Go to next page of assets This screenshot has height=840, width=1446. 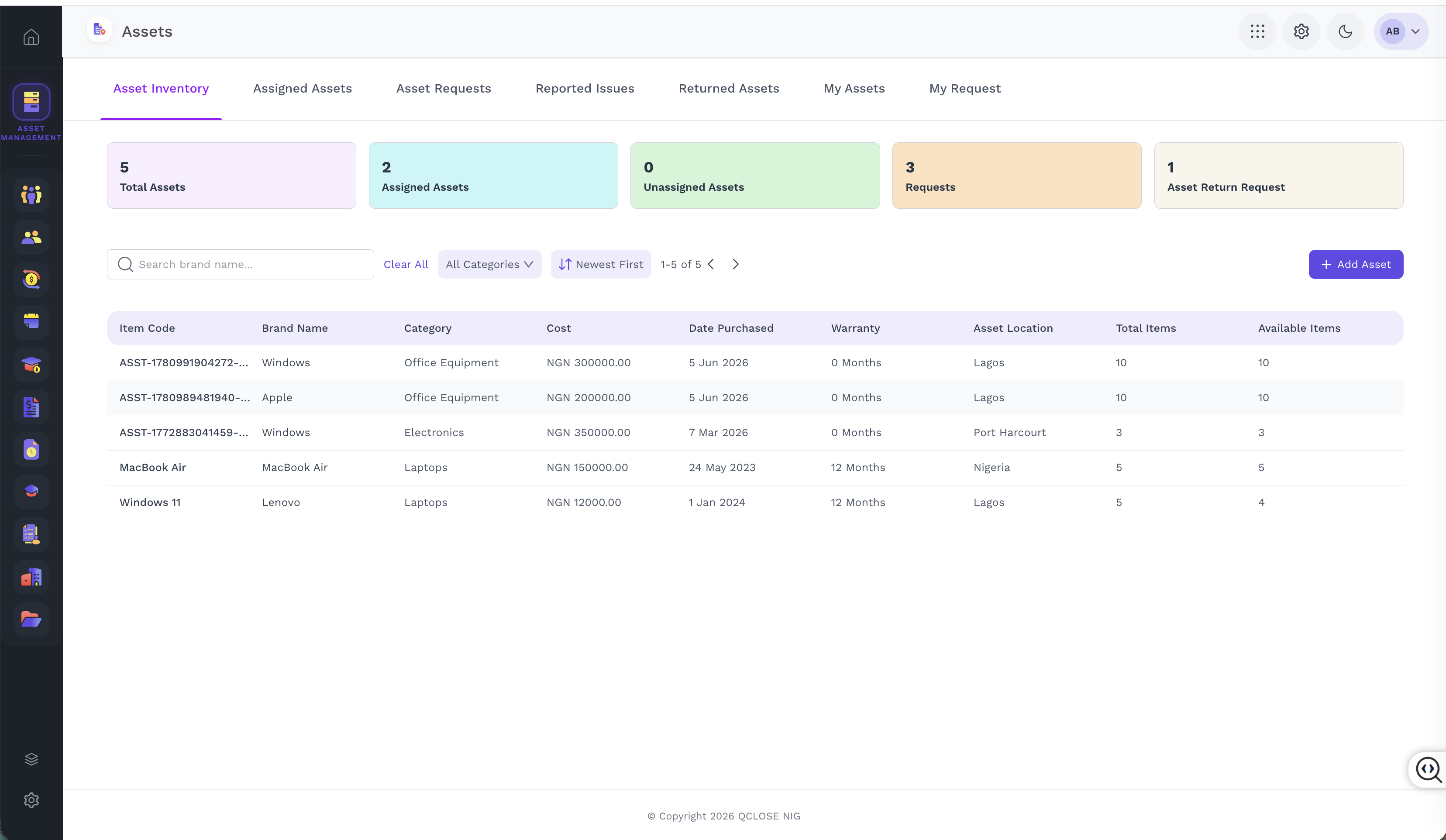[x=736, y=265]
